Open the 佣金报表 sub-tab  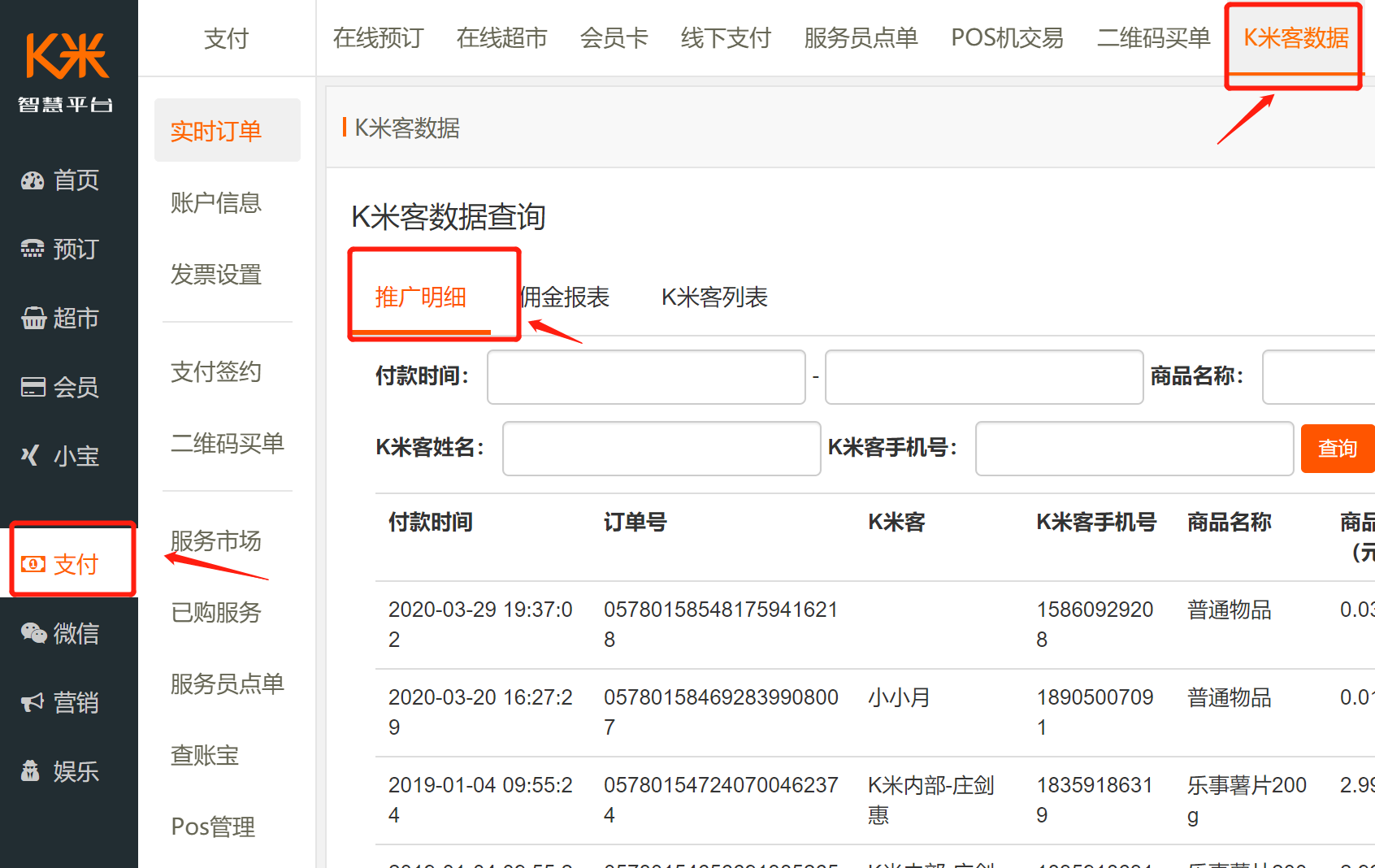coord(565,297)
